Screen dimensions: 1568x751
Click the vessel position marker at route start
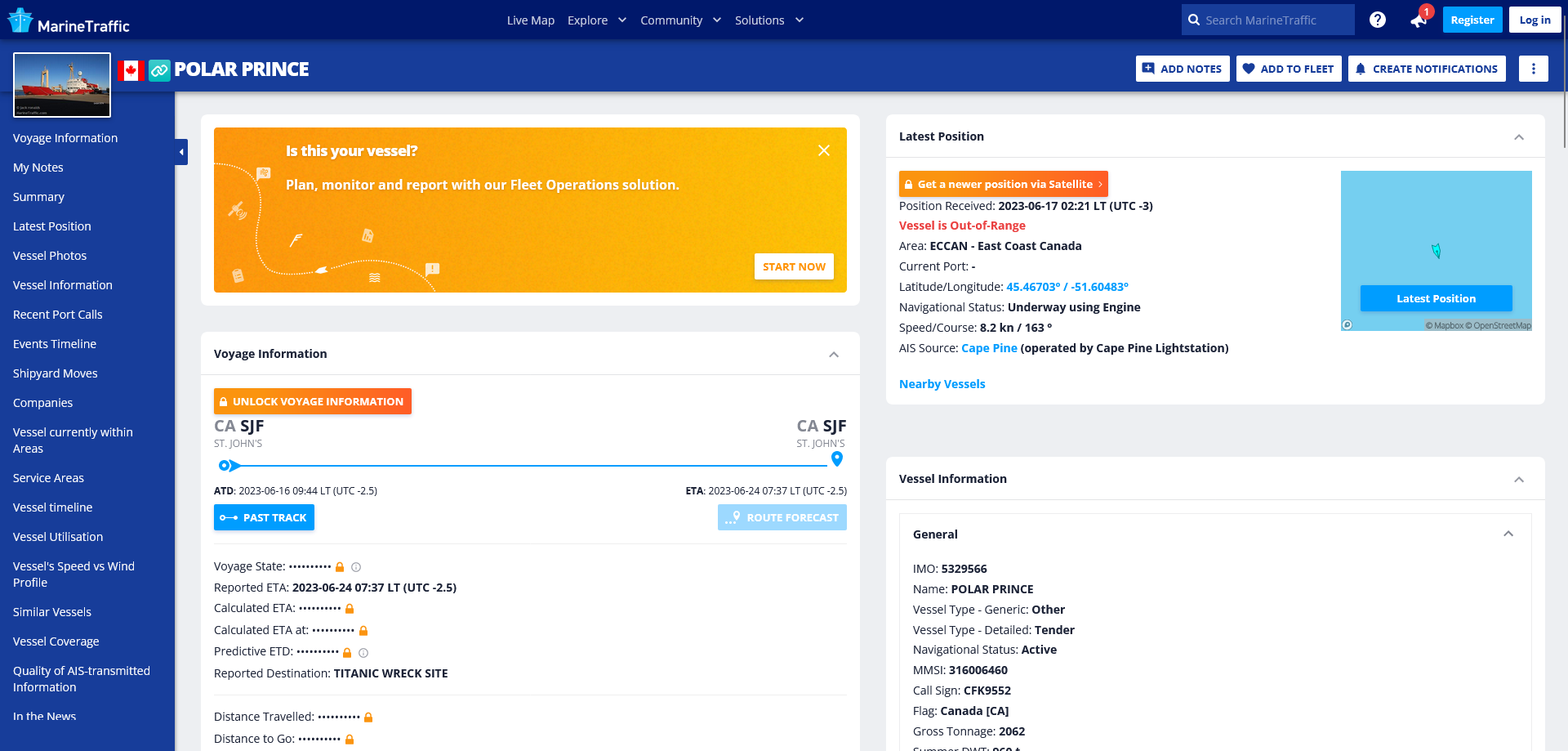pos(229,466)
